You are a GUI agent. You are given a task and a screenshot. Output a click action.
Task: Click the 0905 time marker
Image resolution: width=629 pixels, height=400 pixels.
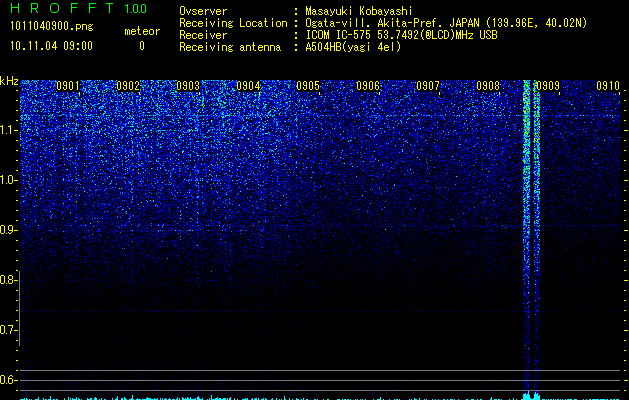308,86
